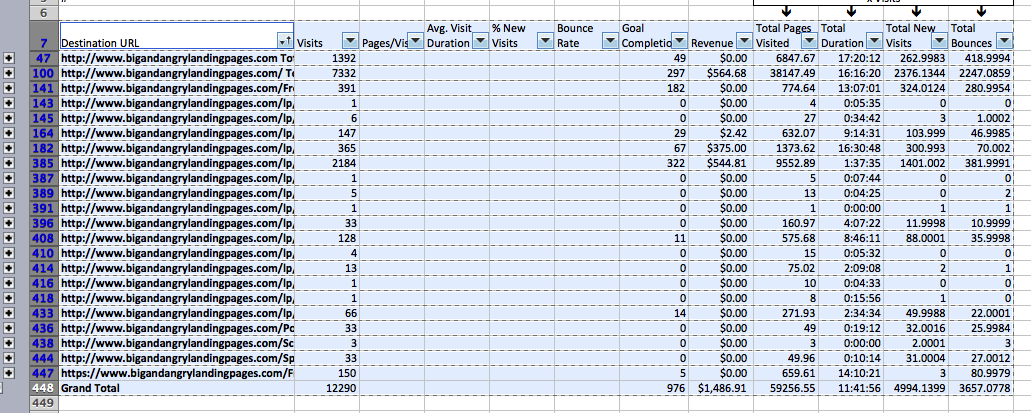Select Total Pages Visited cell 9552.89
Image resolution: width=1031 pixels, height=413 pixels.
[x=786, y=164]
